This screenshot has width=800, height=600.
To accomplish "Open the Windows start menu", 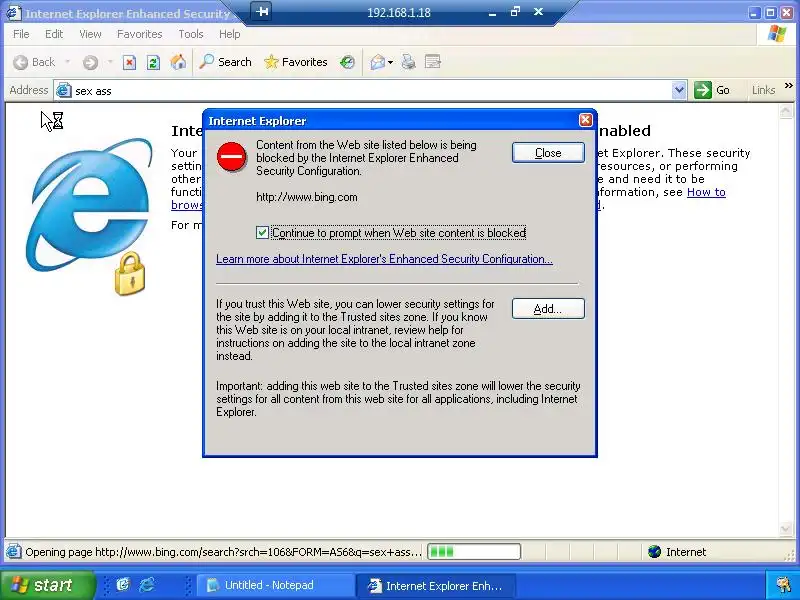I will (47, 585).
